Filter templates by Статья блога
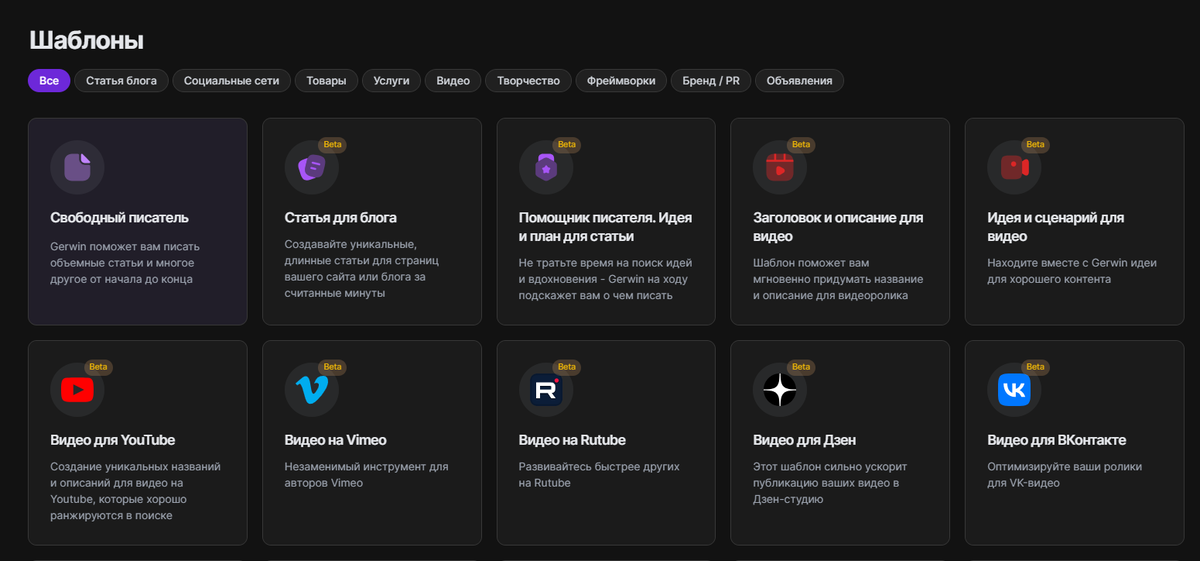Viewport: 1200px width, 561px height. click(121, 81)
